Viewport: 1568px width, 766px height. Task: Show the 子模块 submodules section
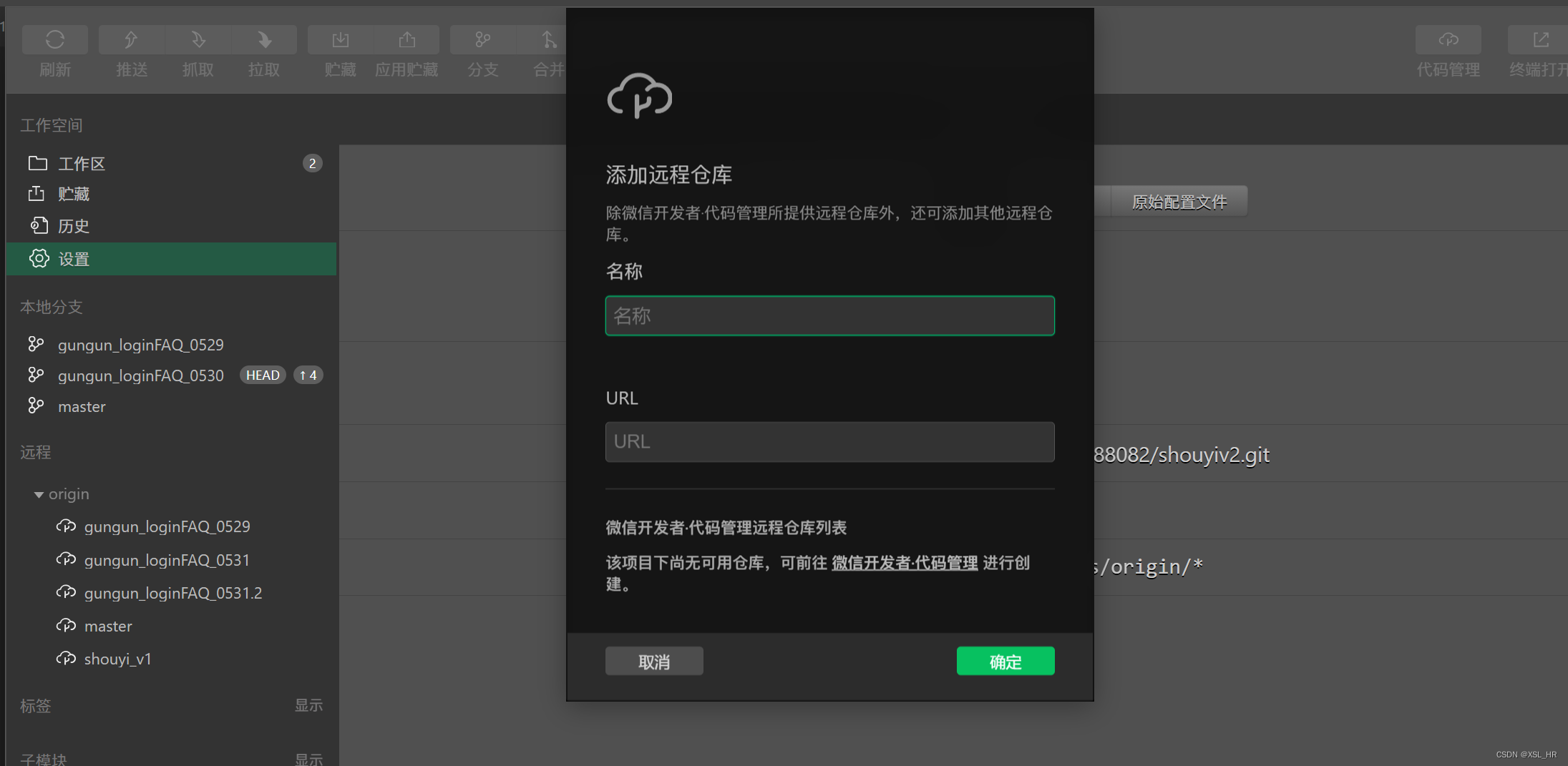(308, 759)
